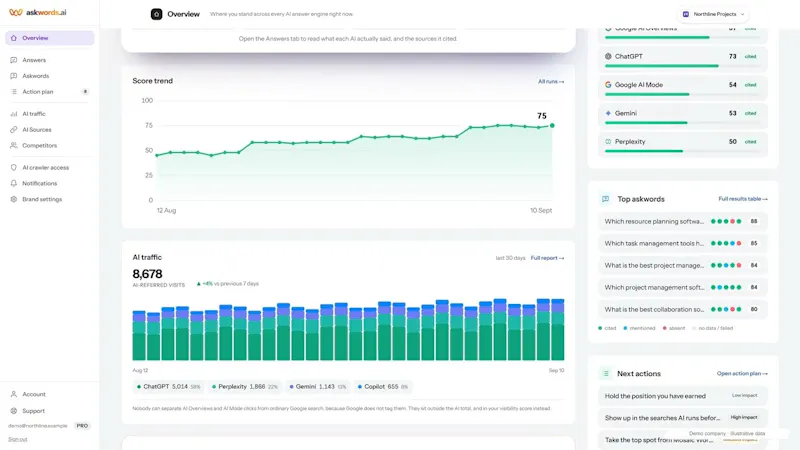Click the High impact tag

click(x=744, y=417)
